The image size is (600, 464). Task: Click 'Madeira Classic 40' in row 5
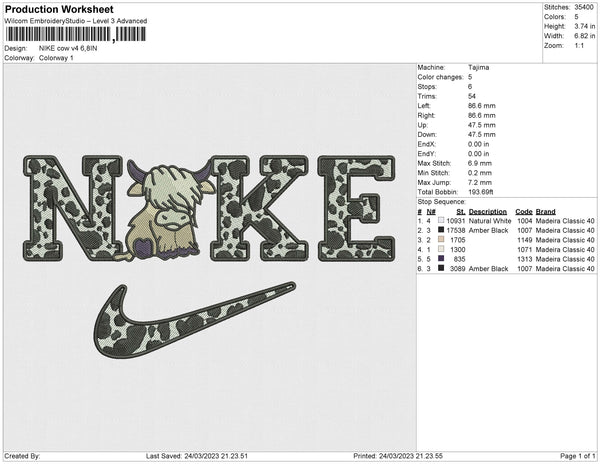click(565, 259)
